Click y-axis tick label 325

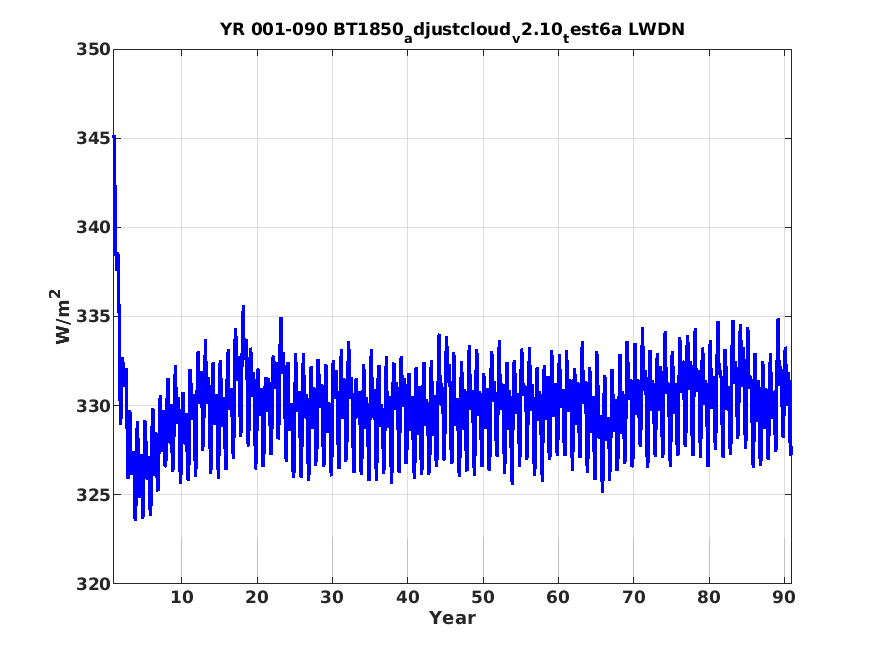tap(93, 495)
